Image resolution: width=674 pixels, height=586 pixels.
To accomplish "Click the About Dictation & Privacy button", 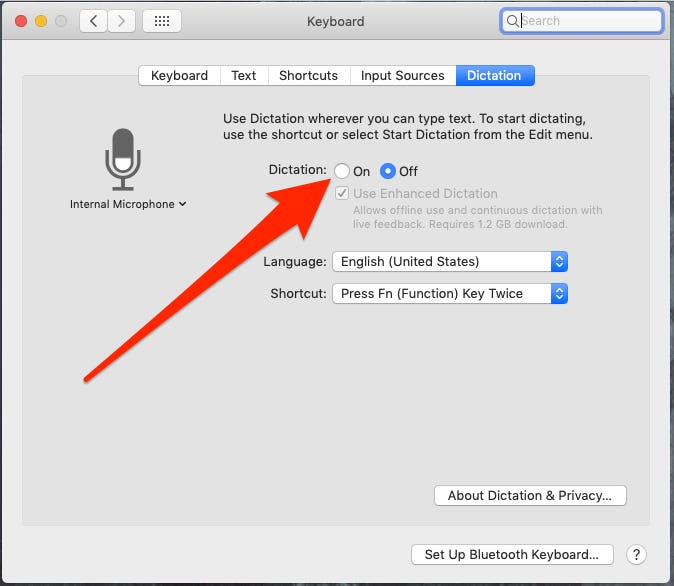I will coord(530,496).
